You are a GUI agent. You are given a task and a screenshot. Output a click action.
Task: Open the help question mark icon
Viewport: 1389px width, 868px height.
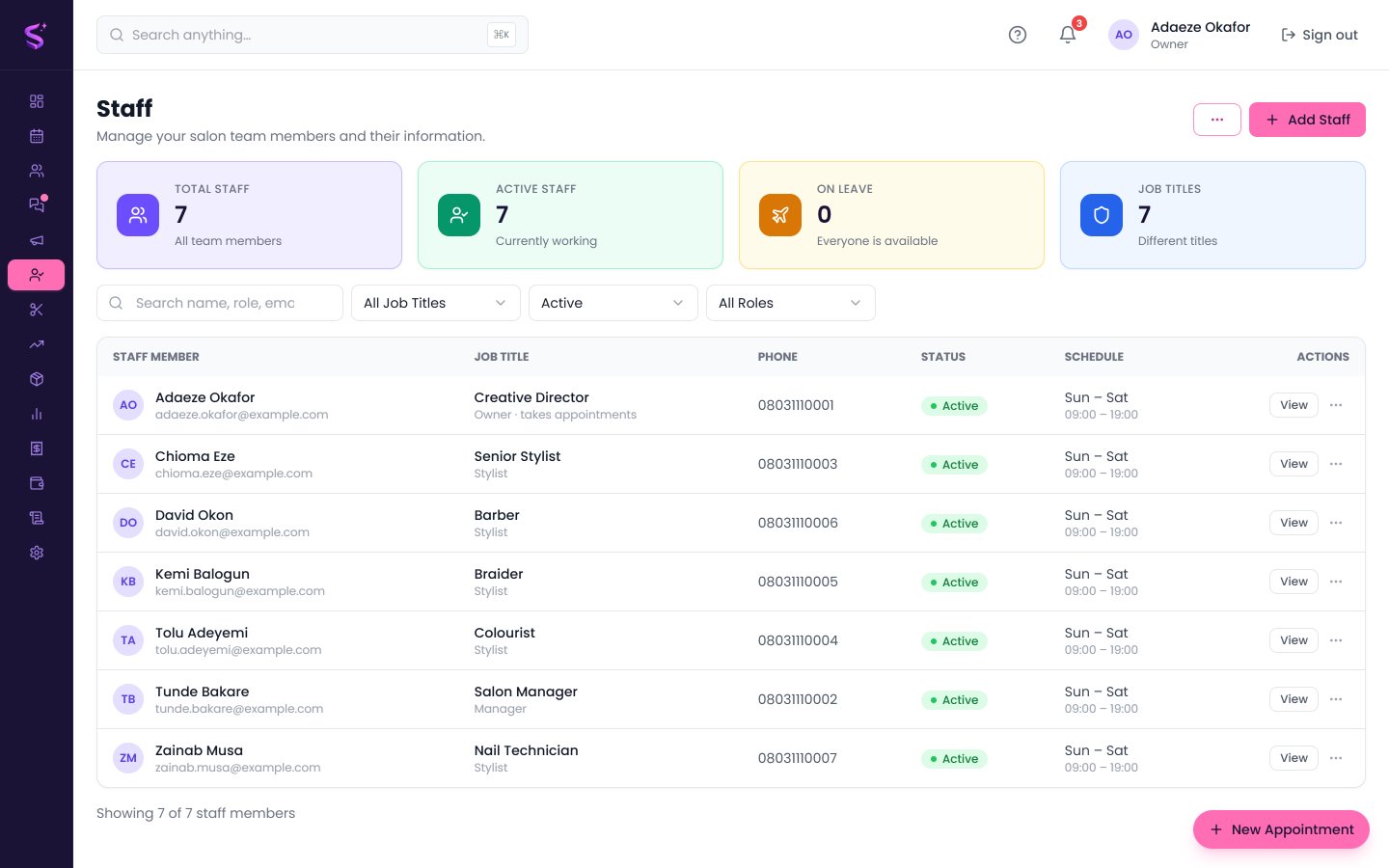1018,35
